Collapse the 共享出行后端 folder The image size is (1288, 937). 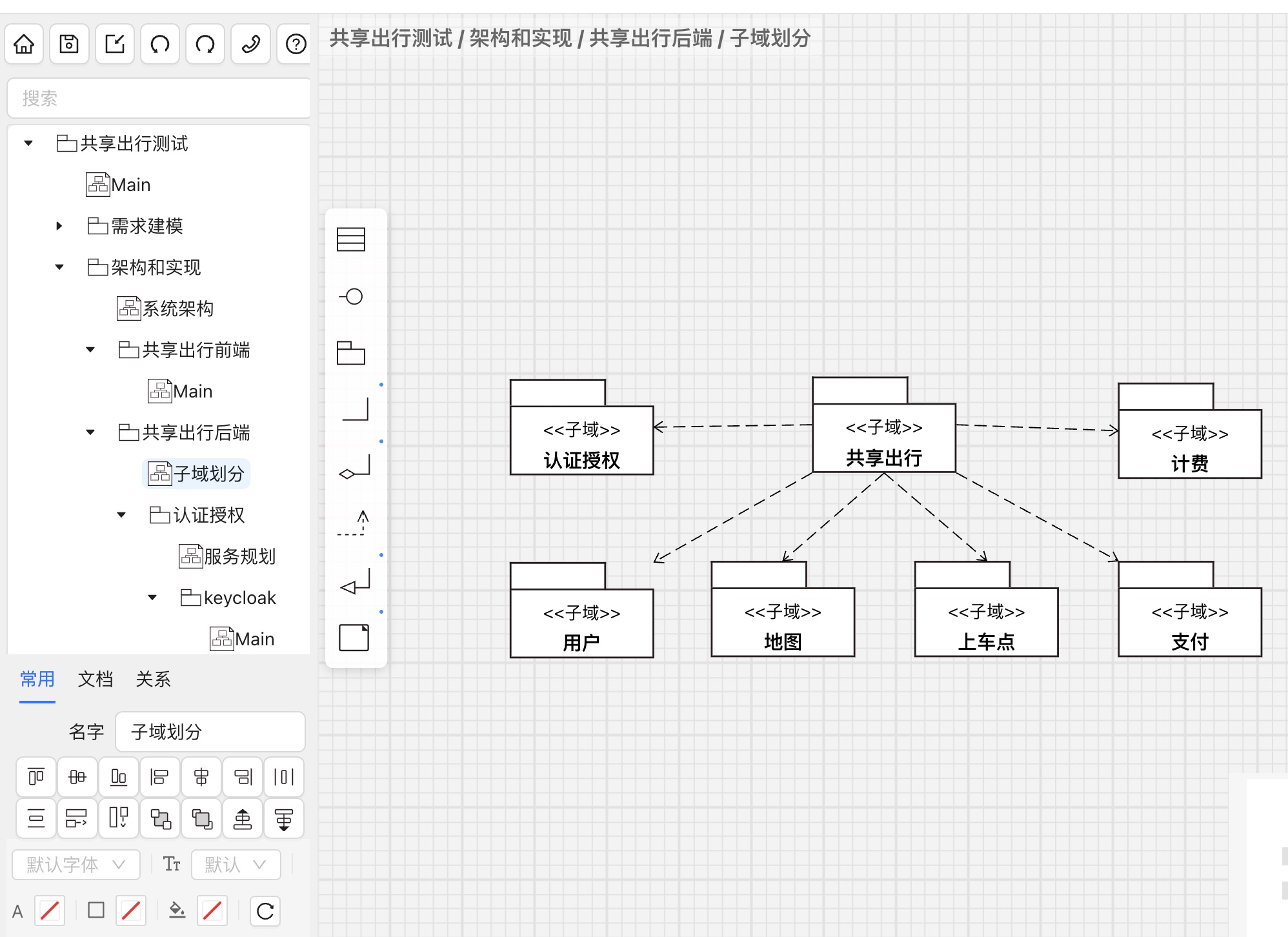(x=90, y=432)
